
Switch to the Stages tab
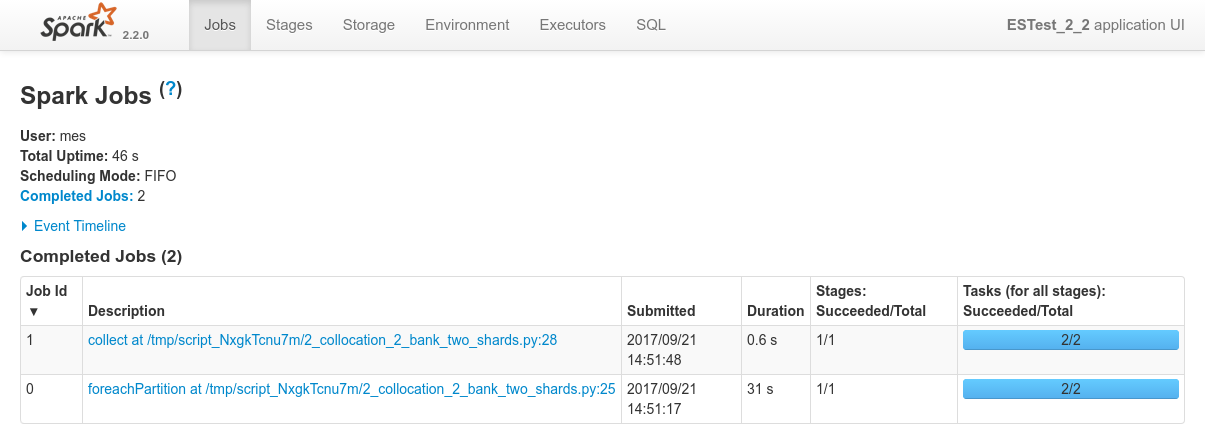click(x=289, y=25)
